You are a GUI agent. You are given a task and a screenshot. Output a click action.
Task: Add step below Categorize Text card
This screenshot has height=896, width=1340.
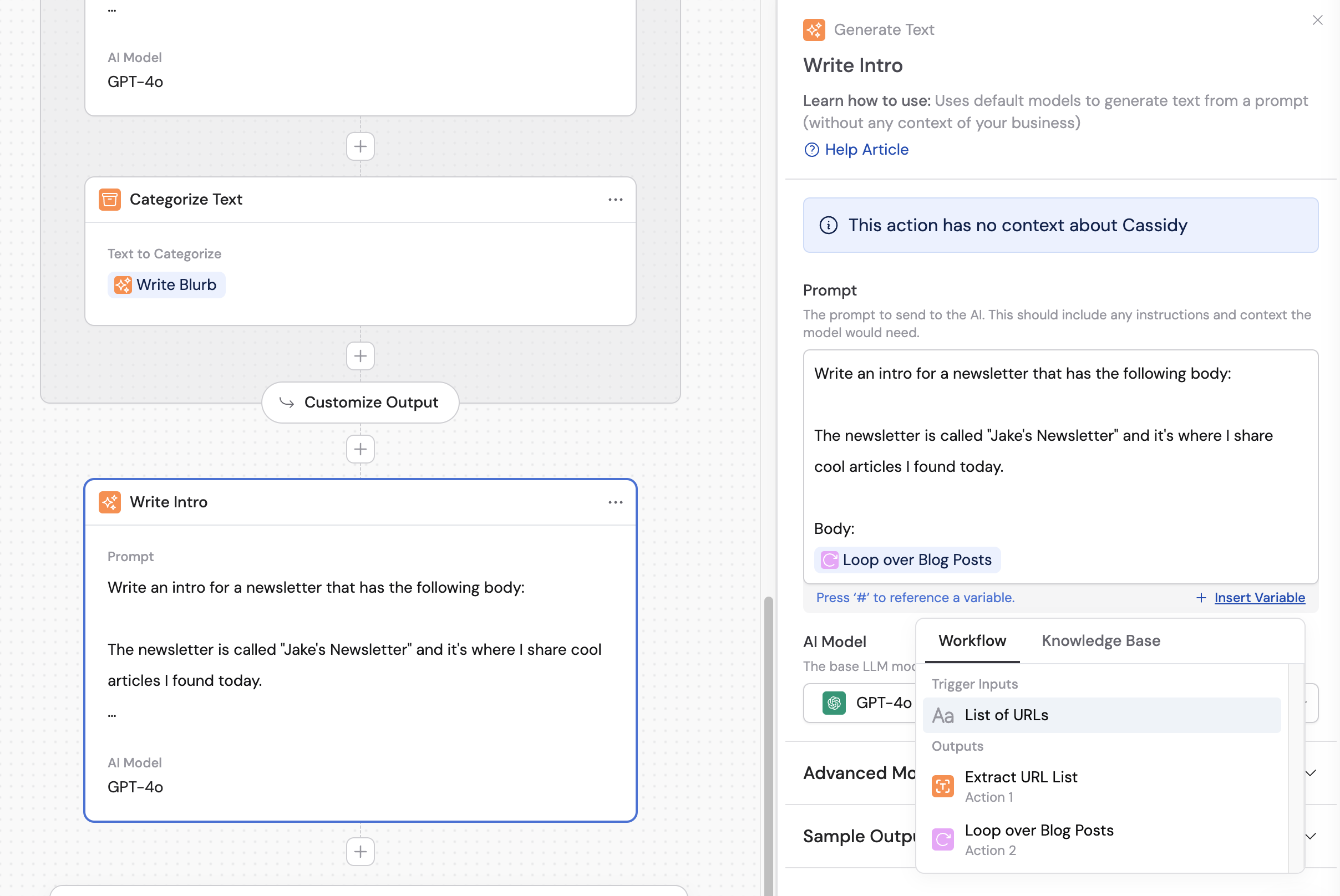pyautogui.click(x=360, y=356)
